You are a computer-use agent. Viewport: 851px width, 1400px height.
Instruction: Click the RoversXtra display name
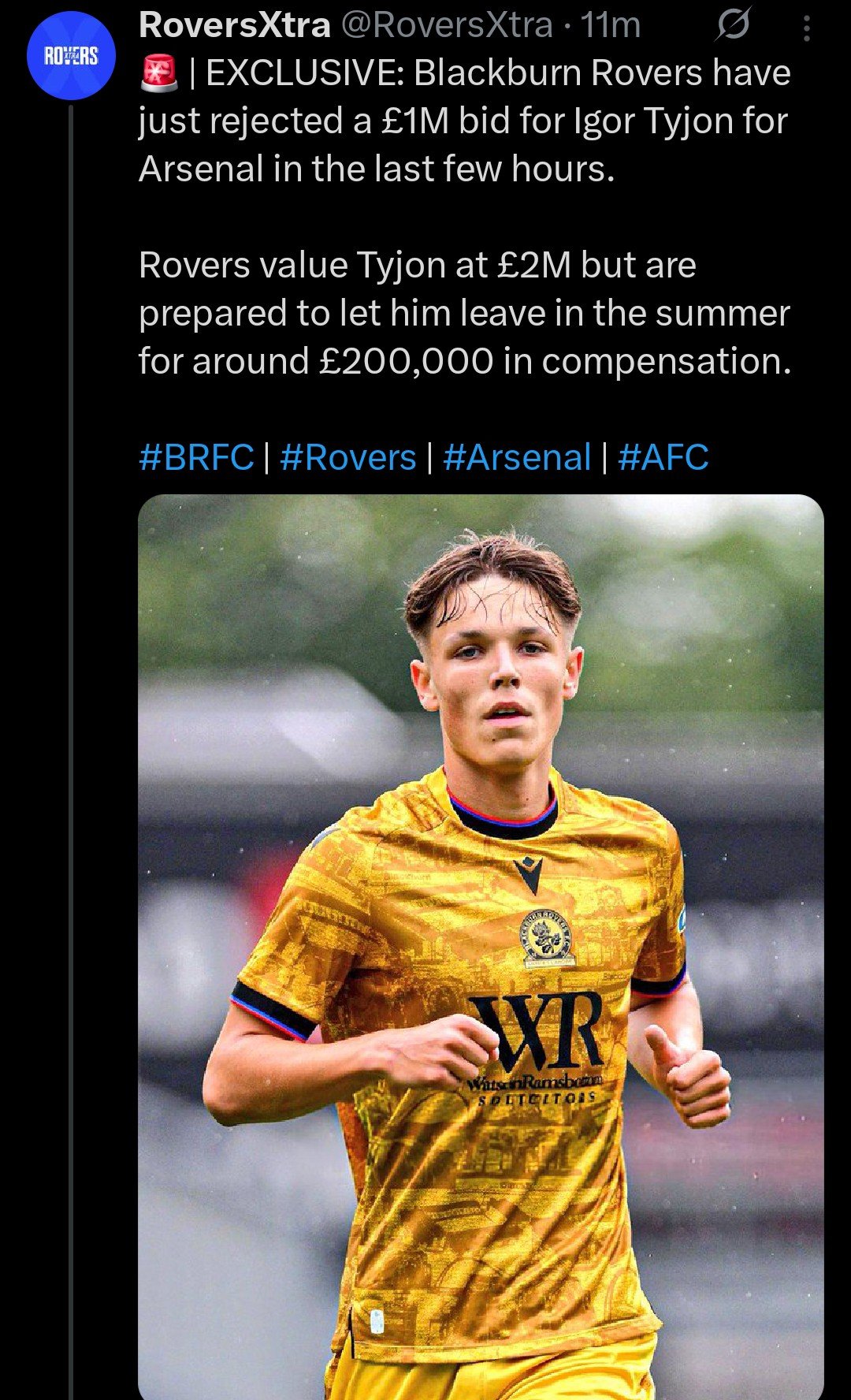234,25
